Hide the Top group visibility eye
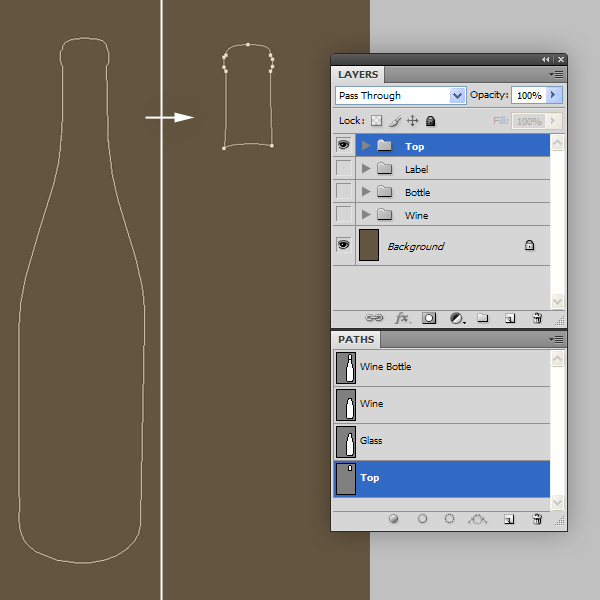 tap(343, 145)
